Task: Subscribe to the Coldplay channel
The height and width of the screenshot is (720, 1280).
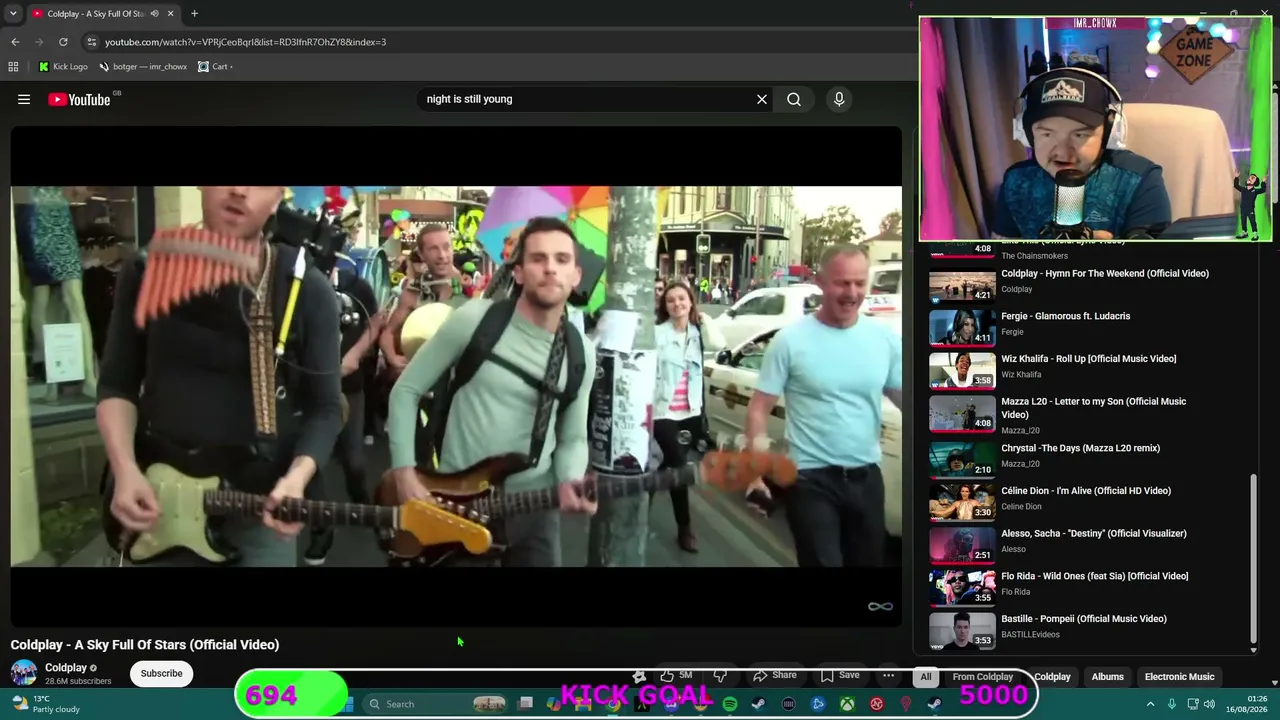Action: [x=161, y=674]
